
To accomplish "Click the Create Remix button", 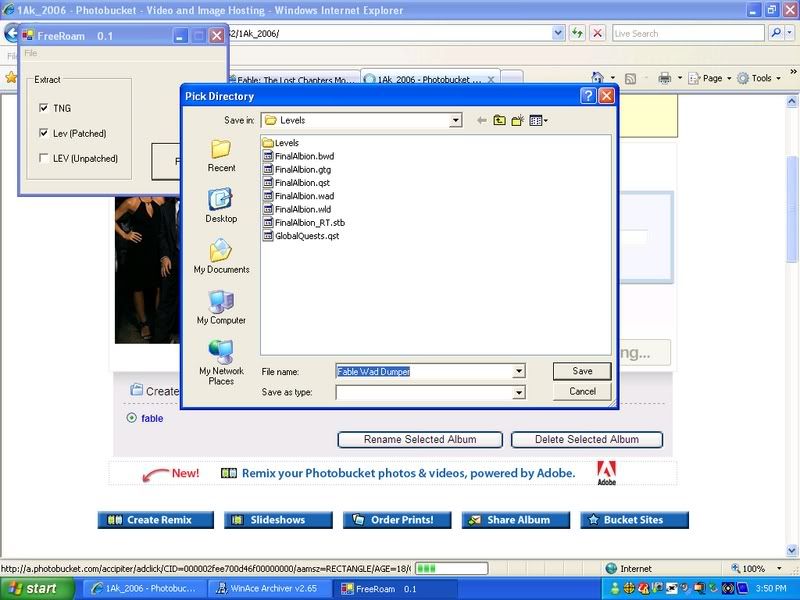I will pyautogui.click(x=156, y=520).
